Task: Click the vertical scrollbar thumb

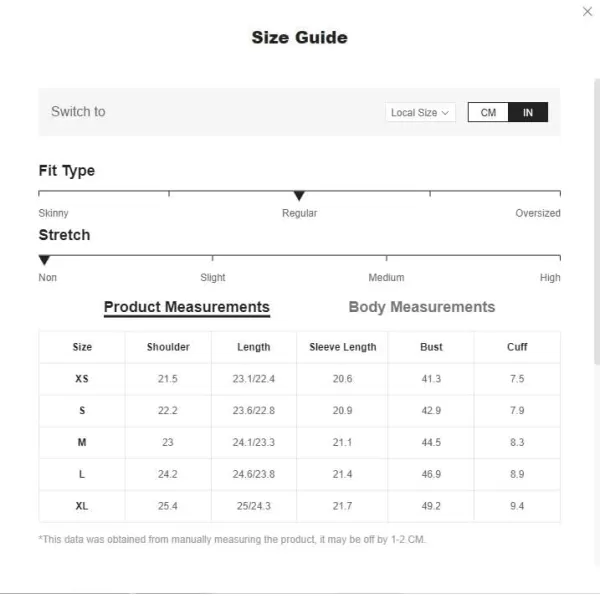Action: (x=597, y=222)
